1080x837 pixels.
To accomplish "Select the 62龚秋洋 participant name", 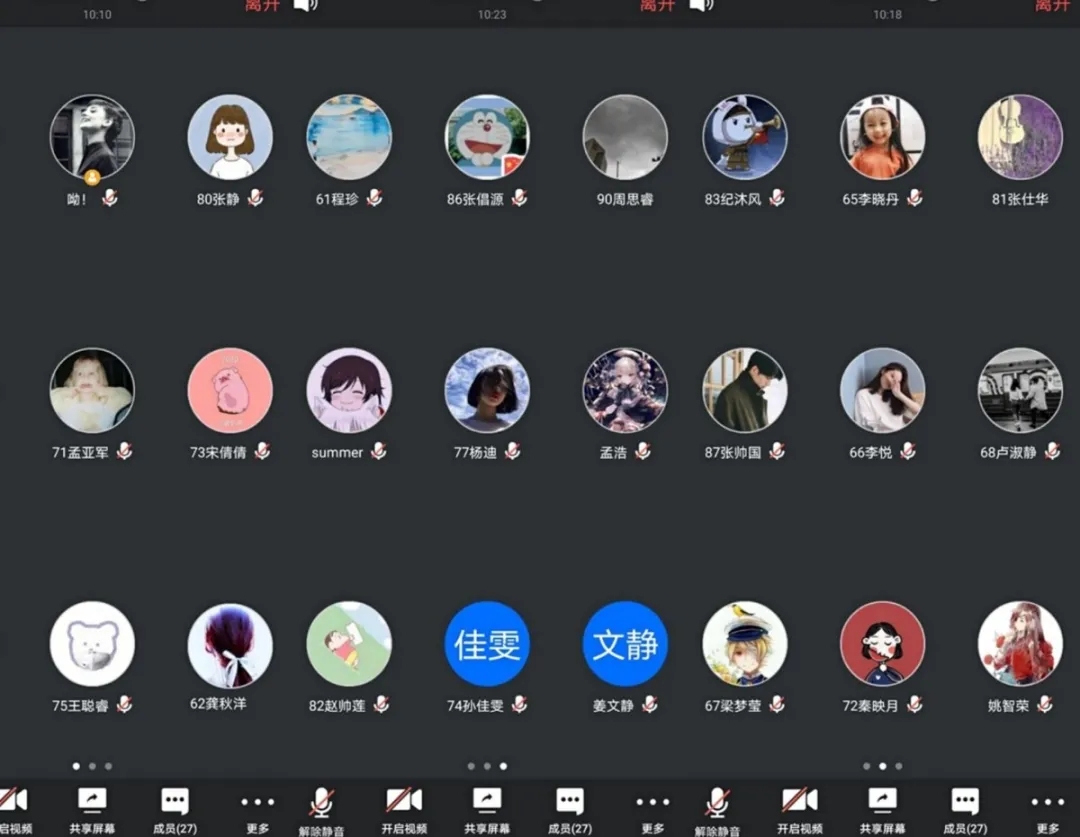I will coord(218,703).
